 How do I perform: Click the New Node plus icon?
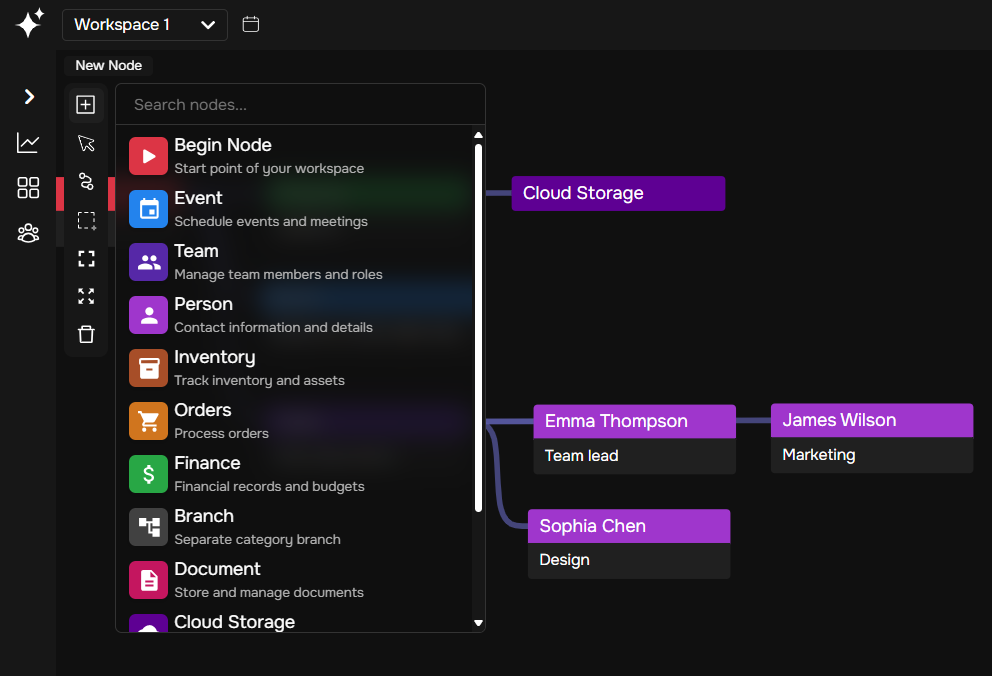86,105
